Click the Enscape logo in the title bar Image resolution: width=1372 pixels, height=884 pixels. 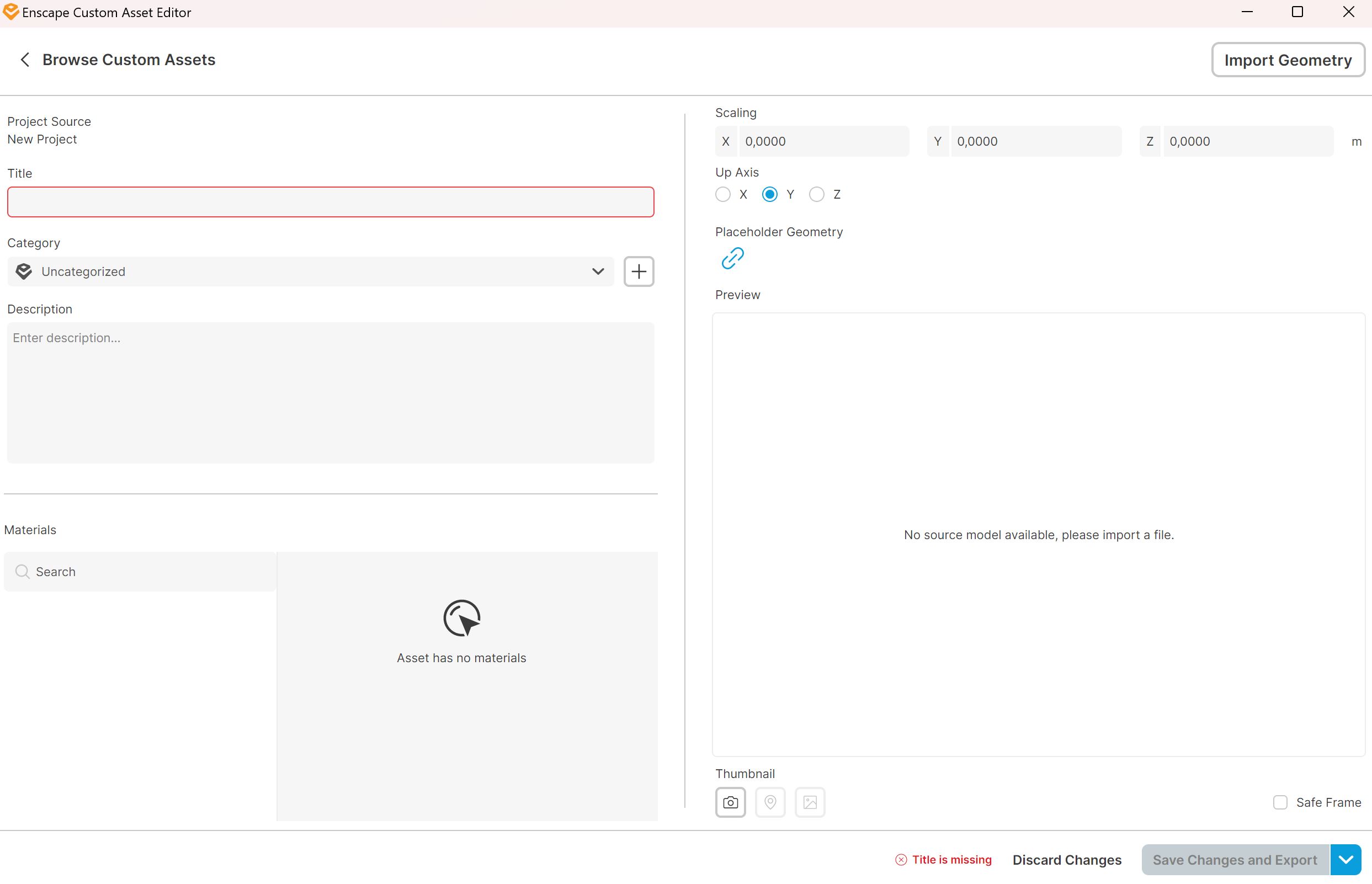(10, 12)
